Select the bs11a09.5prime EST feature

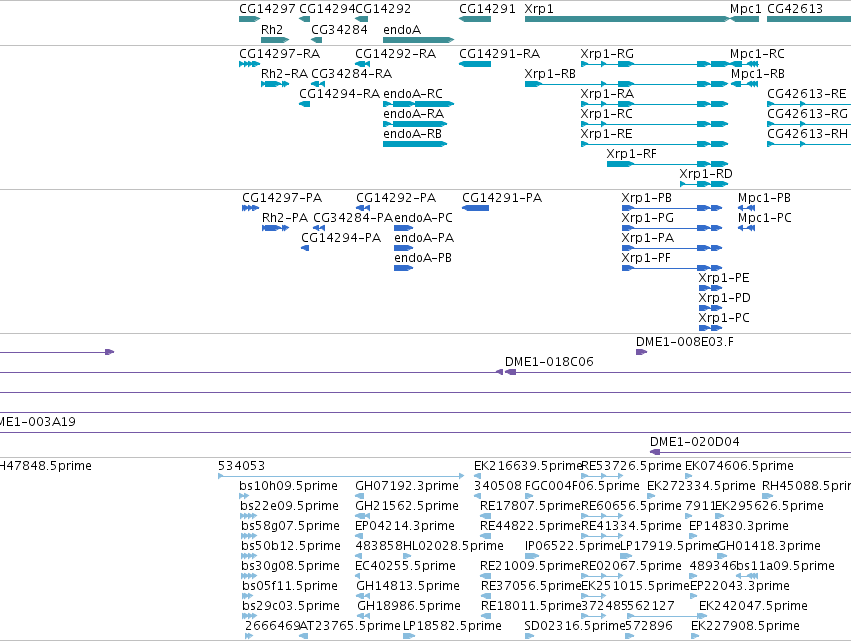click(x=747, y=576)
